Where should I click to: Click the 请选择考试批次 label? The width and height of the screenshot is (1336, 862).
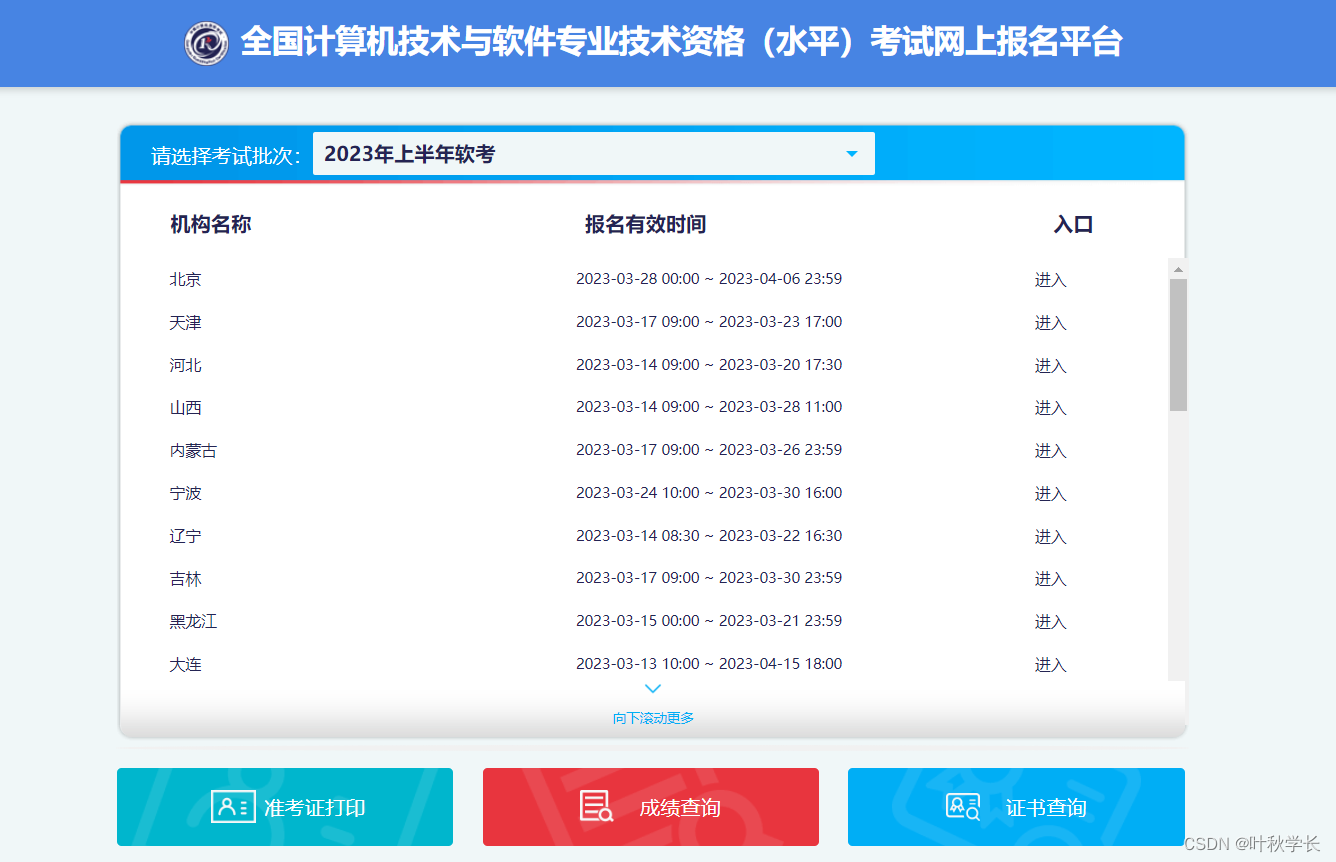coord(226,156)
